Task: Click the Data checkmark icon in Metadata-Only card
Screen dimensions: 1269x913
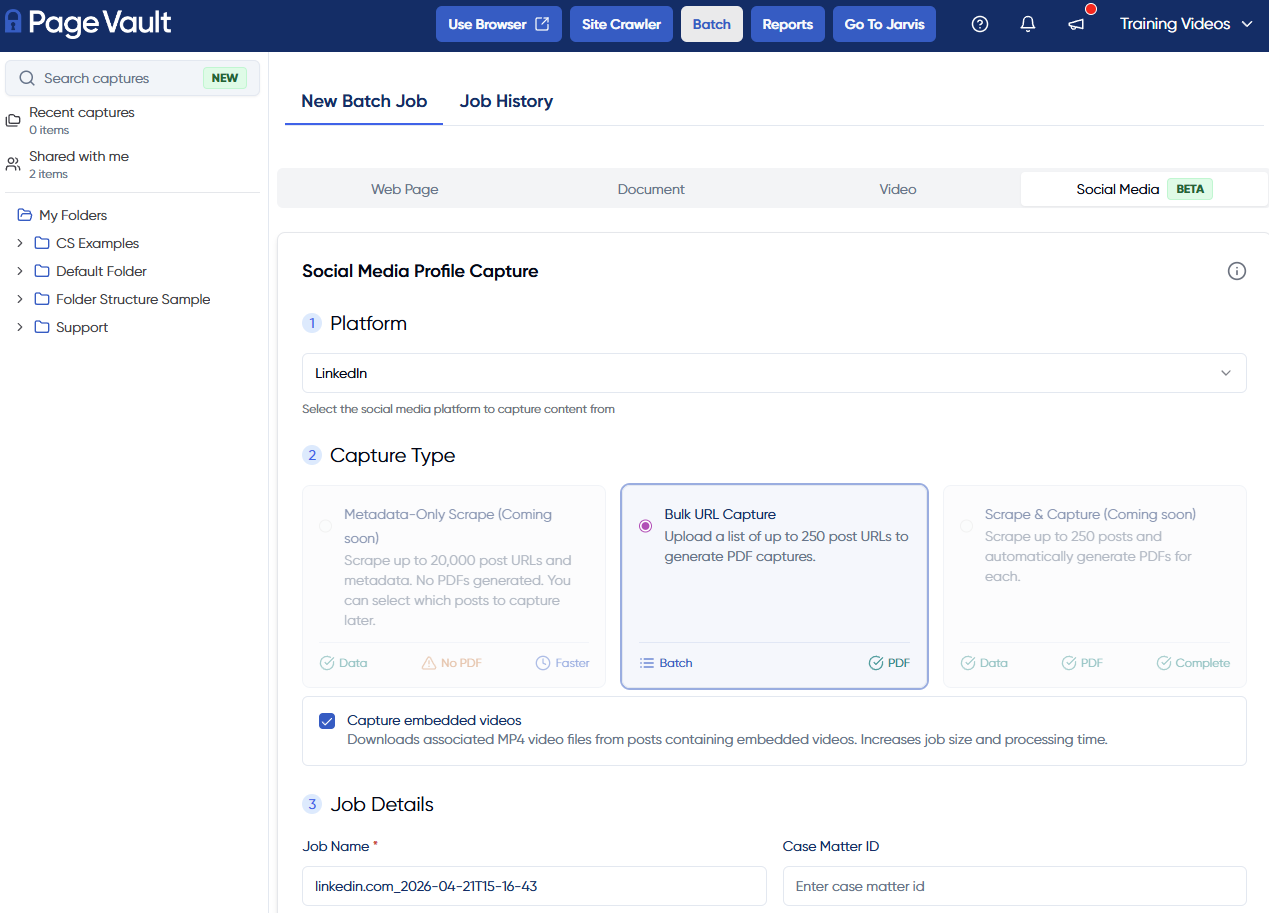Action: 327,663
